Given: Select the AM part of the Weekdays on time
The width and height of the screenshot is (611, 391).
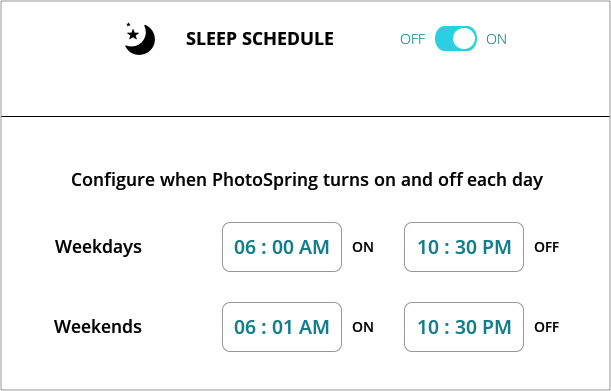Looking at the screenshot, I should pyautogui.click(x=314, y=247).
